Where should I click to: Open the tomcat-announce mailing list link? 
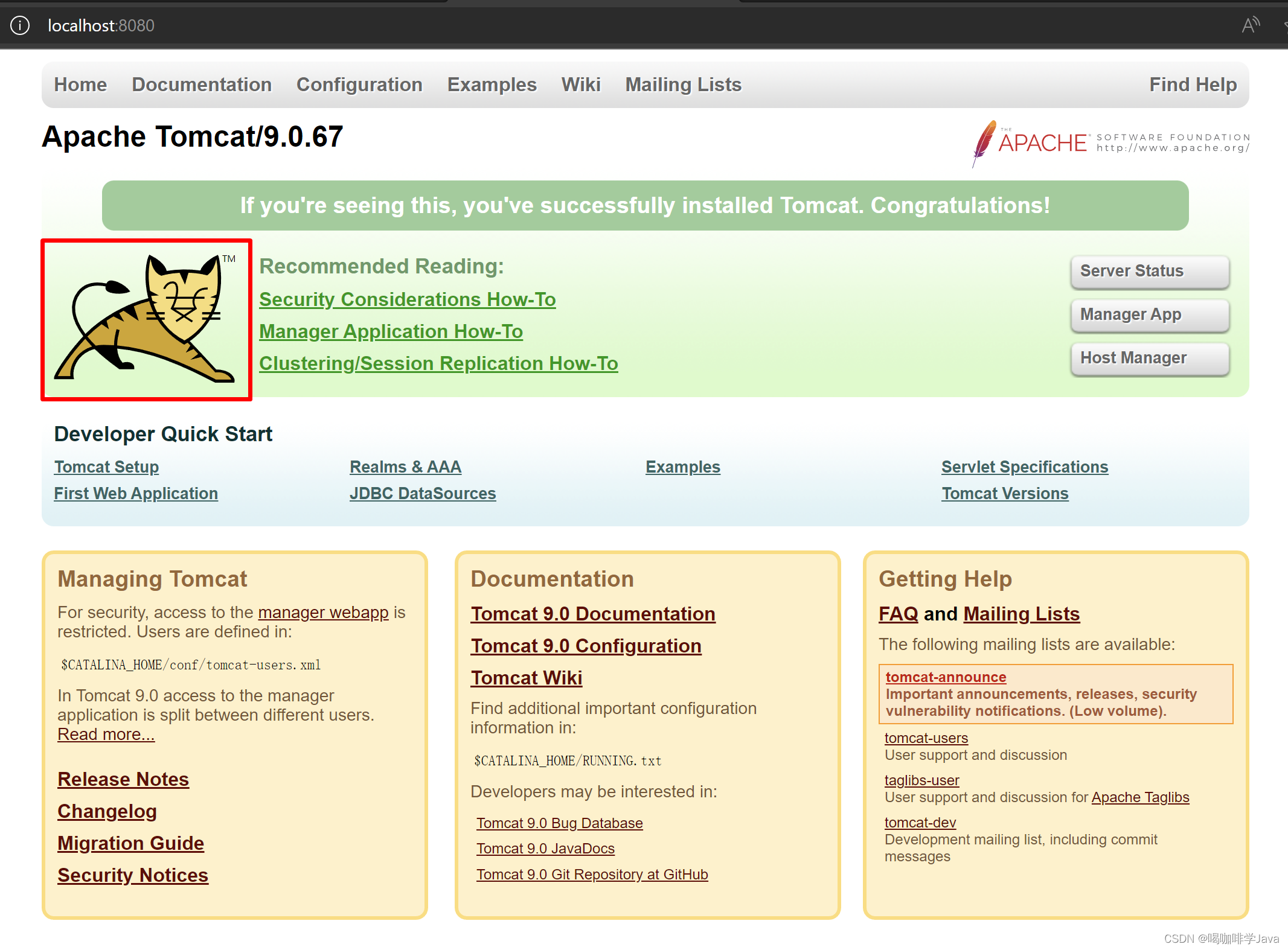(945, 677)
